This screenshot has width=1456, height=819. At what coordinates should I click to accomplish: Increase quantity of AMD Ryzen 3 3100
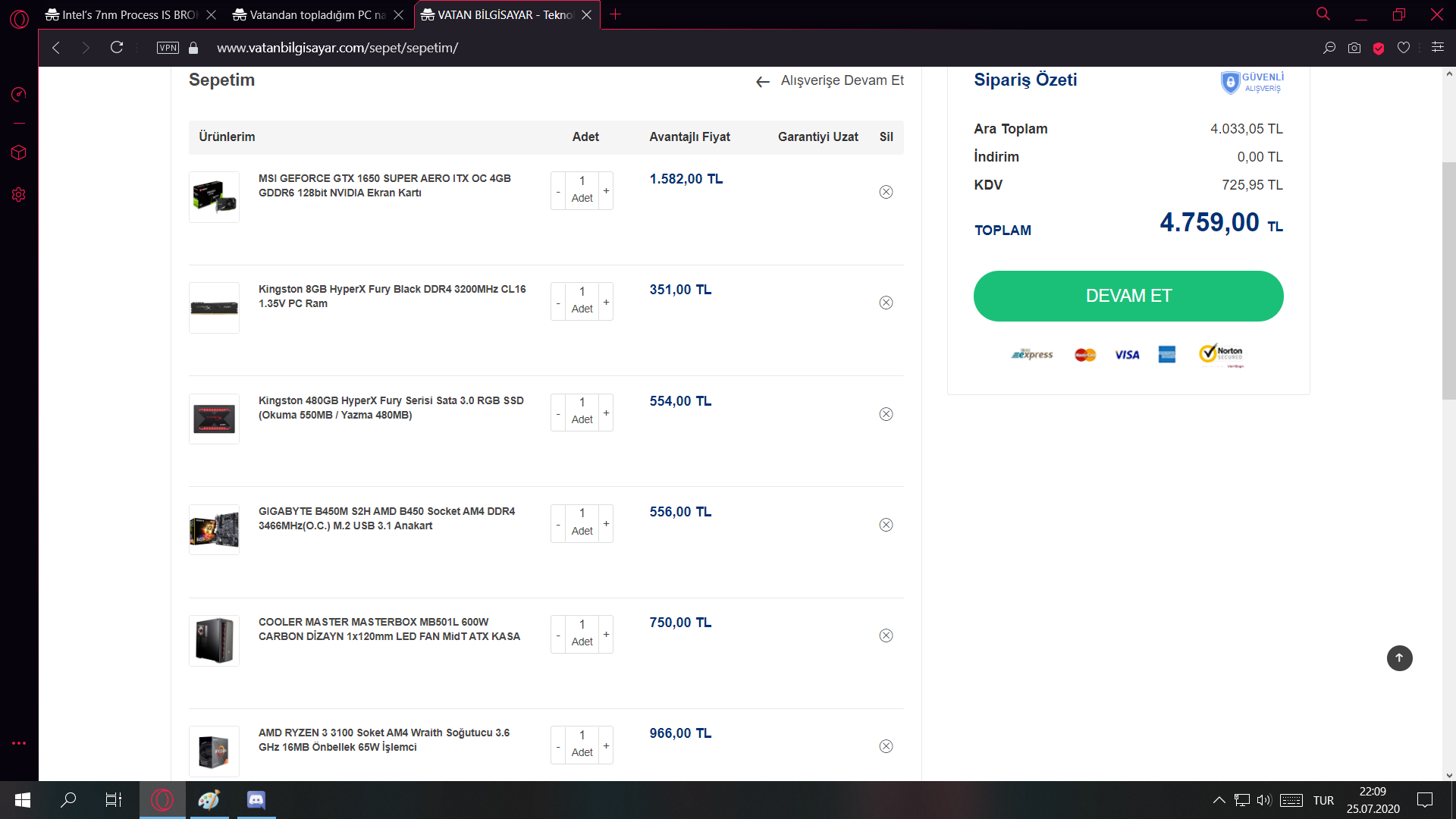[x=606, y=745]
